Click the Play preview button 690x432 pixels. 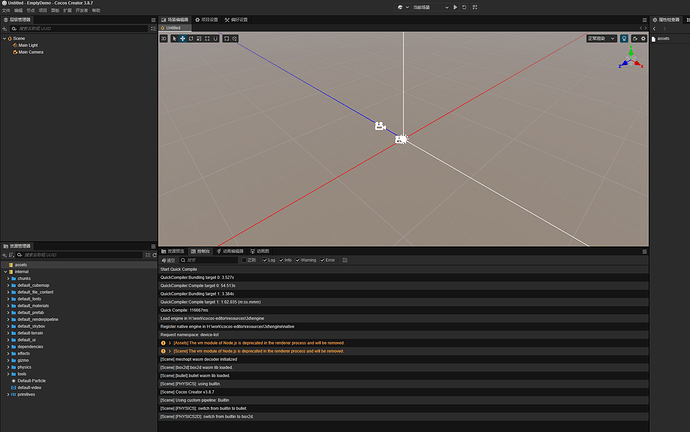pyautogui.click(x=455, y=7)
